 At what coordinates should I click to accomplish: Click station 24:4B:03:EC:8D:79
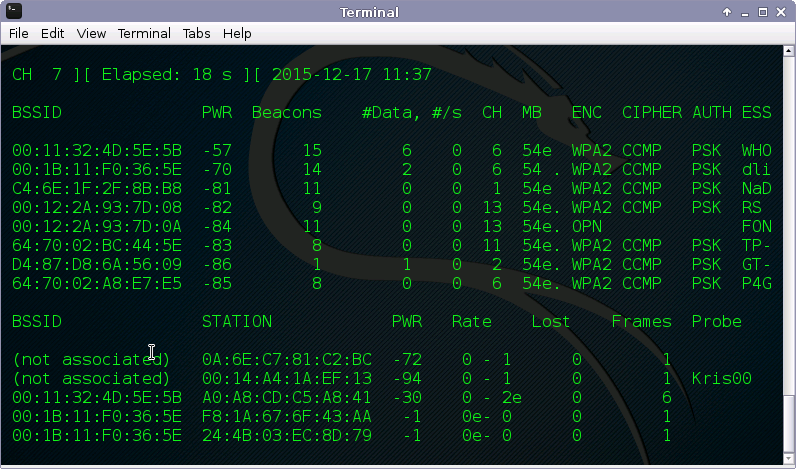(x=287, y=436)
